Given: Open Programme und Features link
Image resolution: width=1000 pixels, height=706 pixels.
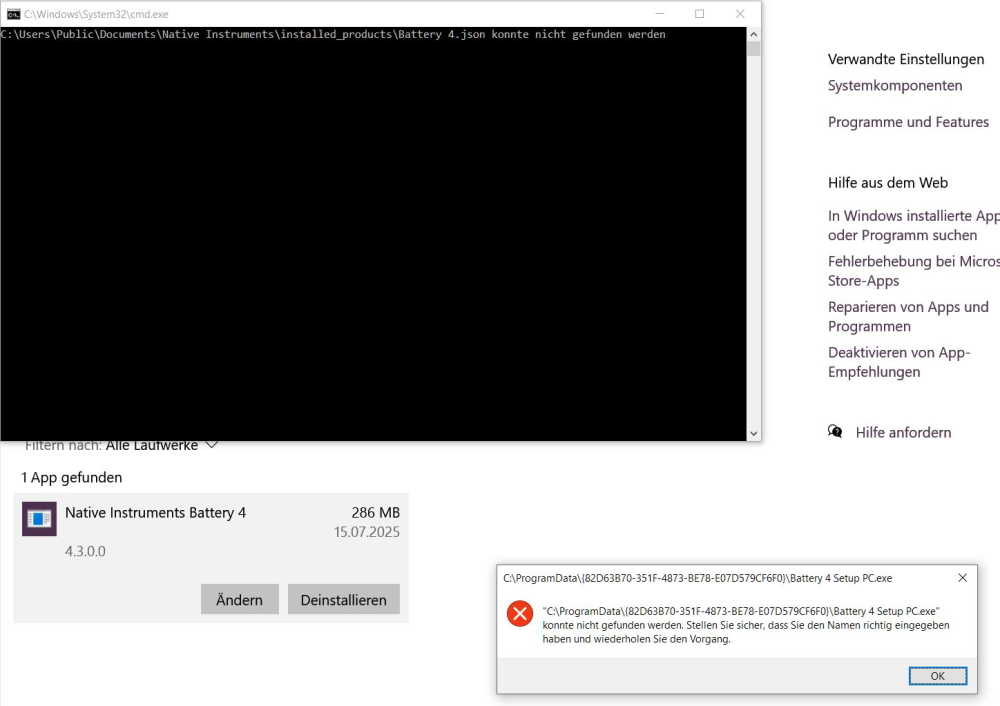Looking at the screenshot, I should click(x=908, y=122).
